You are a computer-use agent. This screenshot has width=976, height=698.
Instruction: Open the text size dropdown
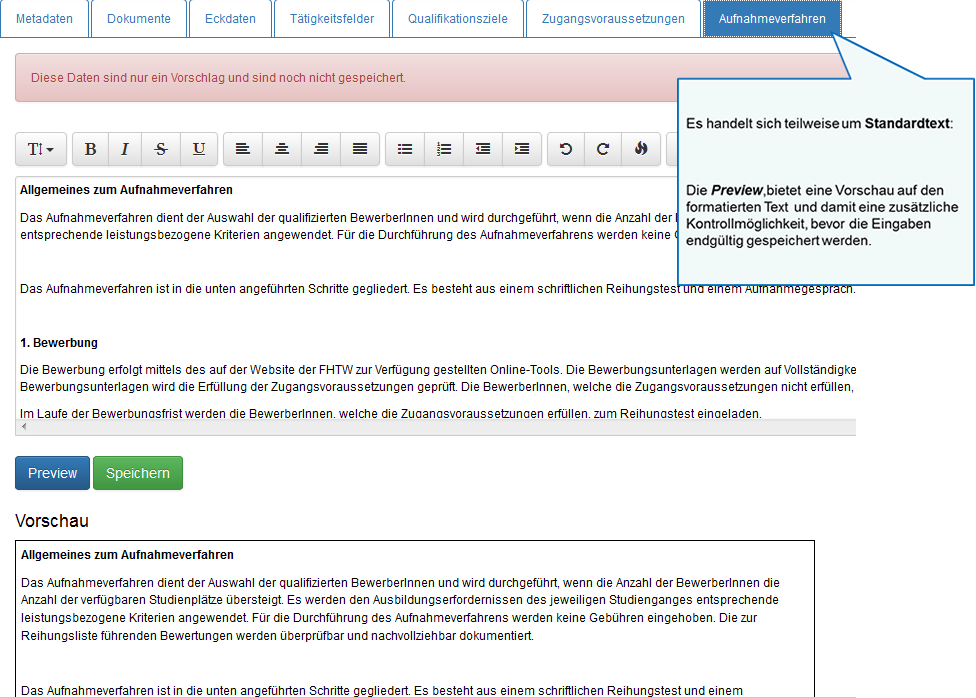tap(41, 149)
